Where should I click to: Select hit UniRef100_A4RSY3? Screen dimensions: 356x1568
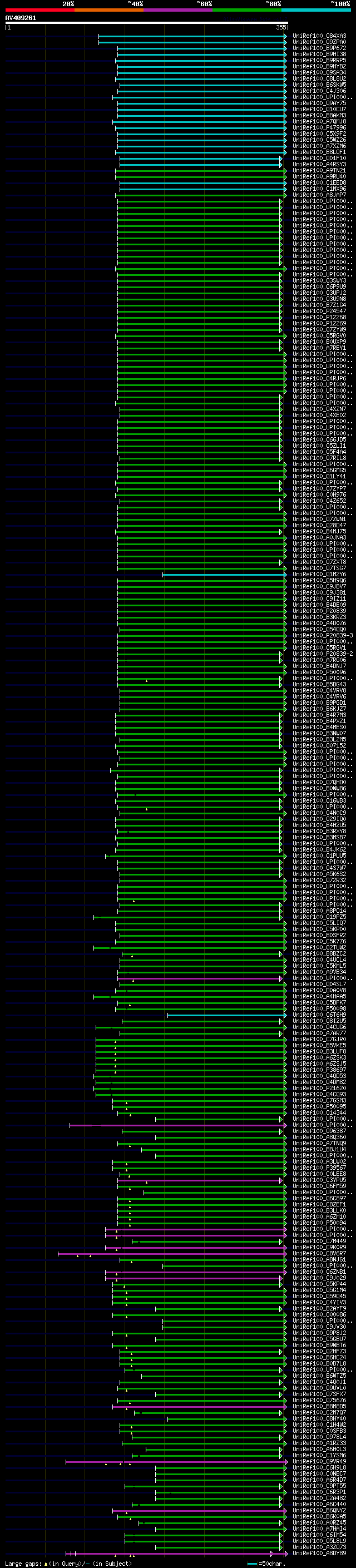(319, 164)
